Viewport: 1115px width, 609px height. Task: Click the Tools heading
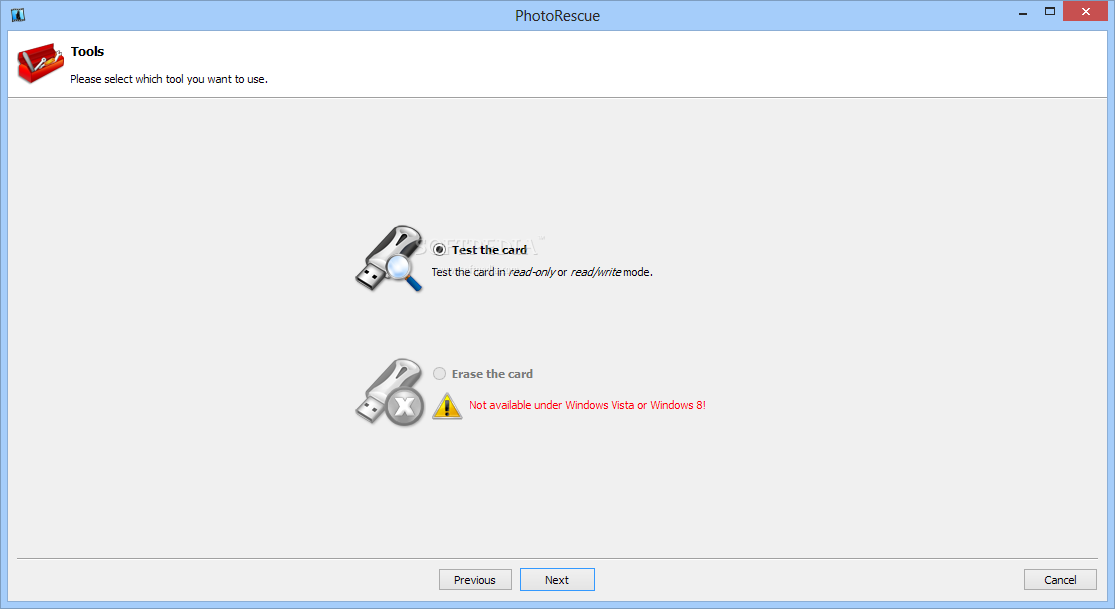click(87, 51)
